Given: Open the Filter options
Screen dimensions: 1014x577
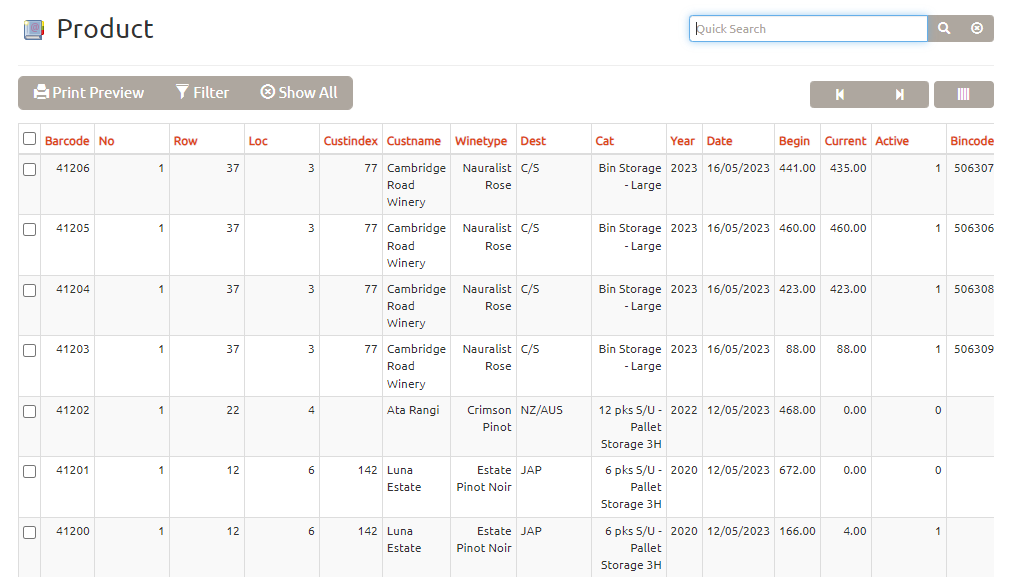Looking at the screenshot, I should point(202,93).
